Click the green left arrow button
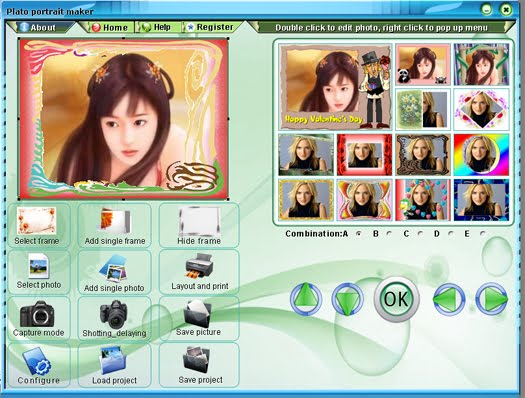The height and width of the screenshot is (398, 525). [449, 299]
